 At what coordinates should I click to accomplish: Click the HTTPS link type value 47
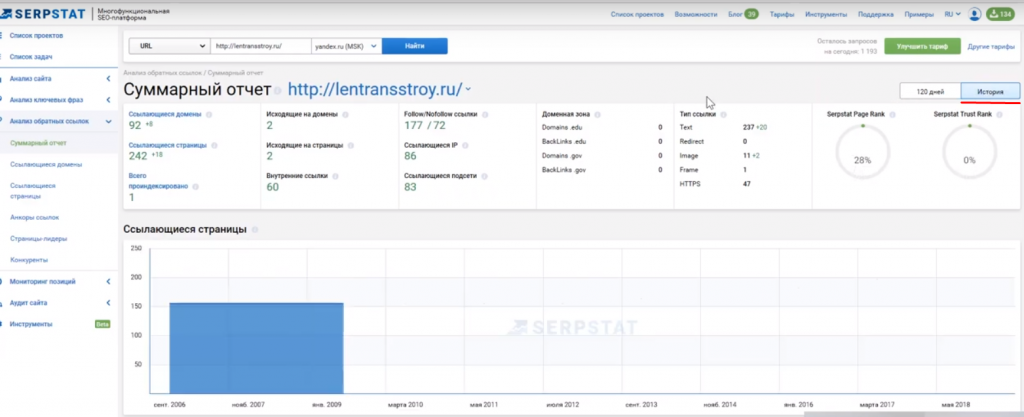click(746, 184)
